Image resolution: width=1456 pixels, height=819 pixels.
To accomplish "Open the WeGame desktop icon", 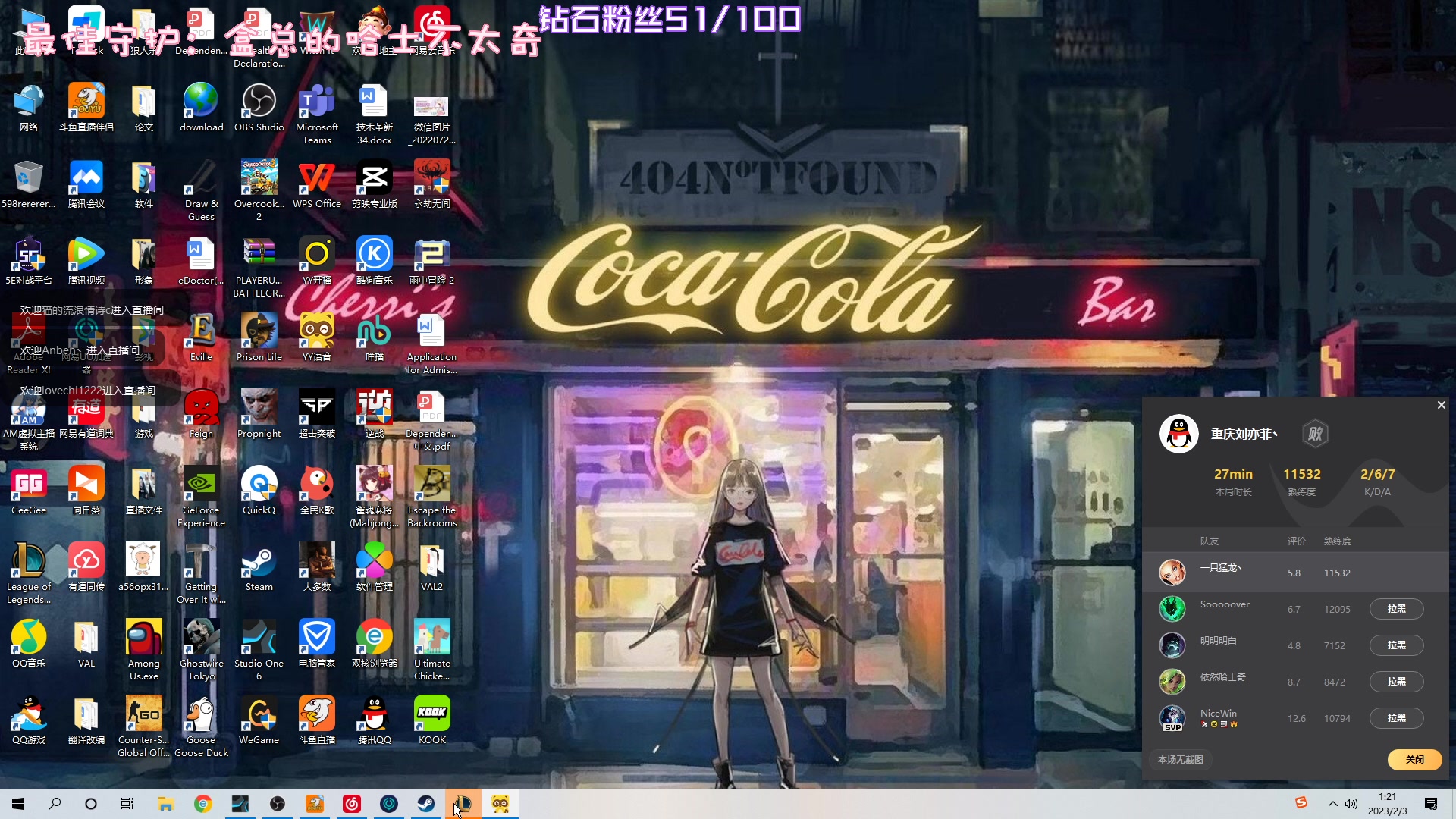I will [x=259, y=715].
